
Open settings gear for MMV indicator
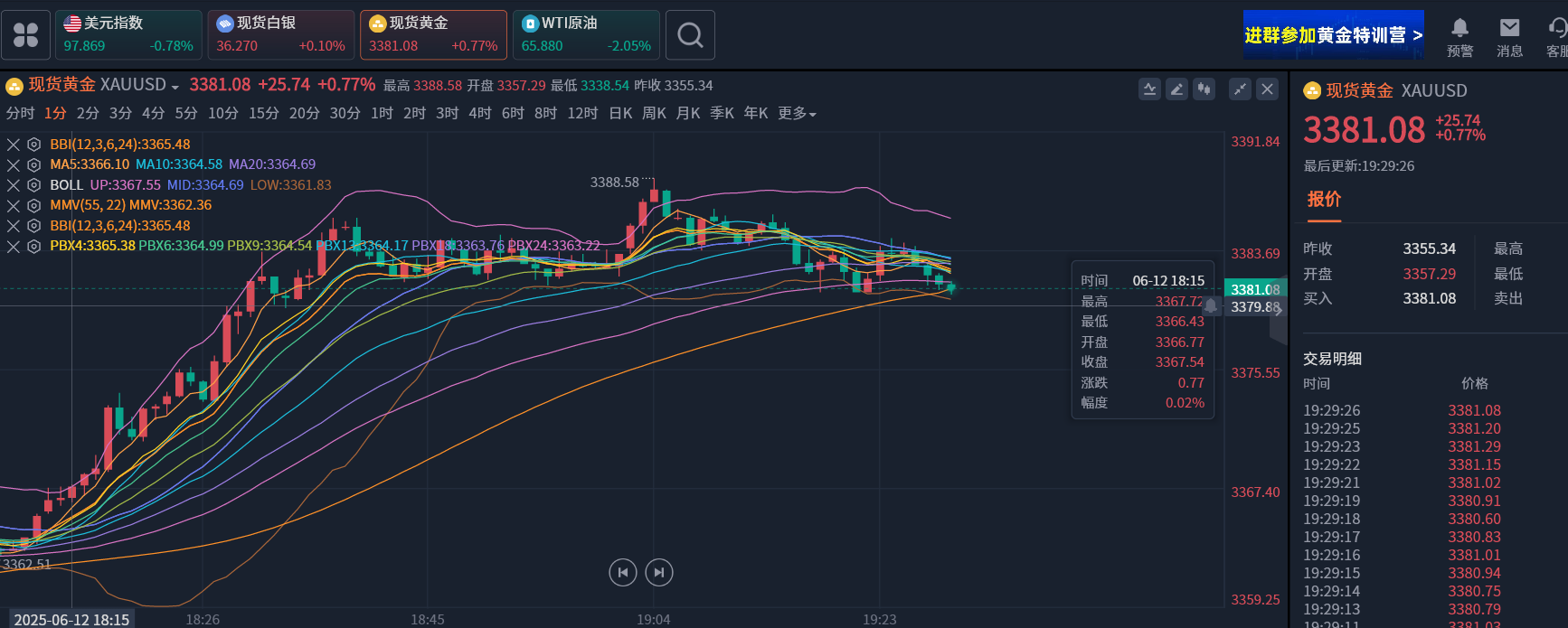tap(33, 205)
